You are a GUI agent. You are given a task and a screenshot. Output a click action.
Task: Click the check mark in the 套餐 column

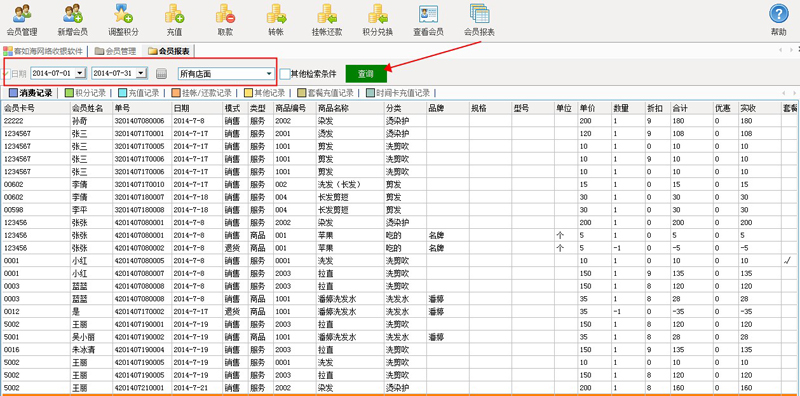coord(787,261)
